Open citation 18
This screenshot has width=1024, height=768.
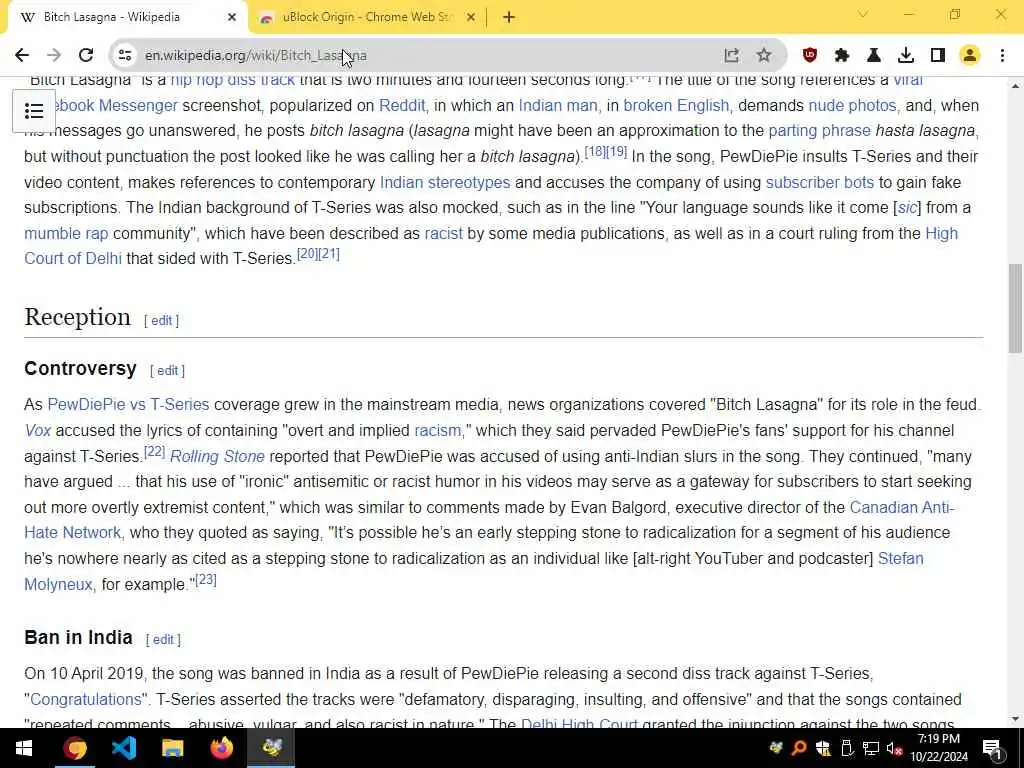594,152
